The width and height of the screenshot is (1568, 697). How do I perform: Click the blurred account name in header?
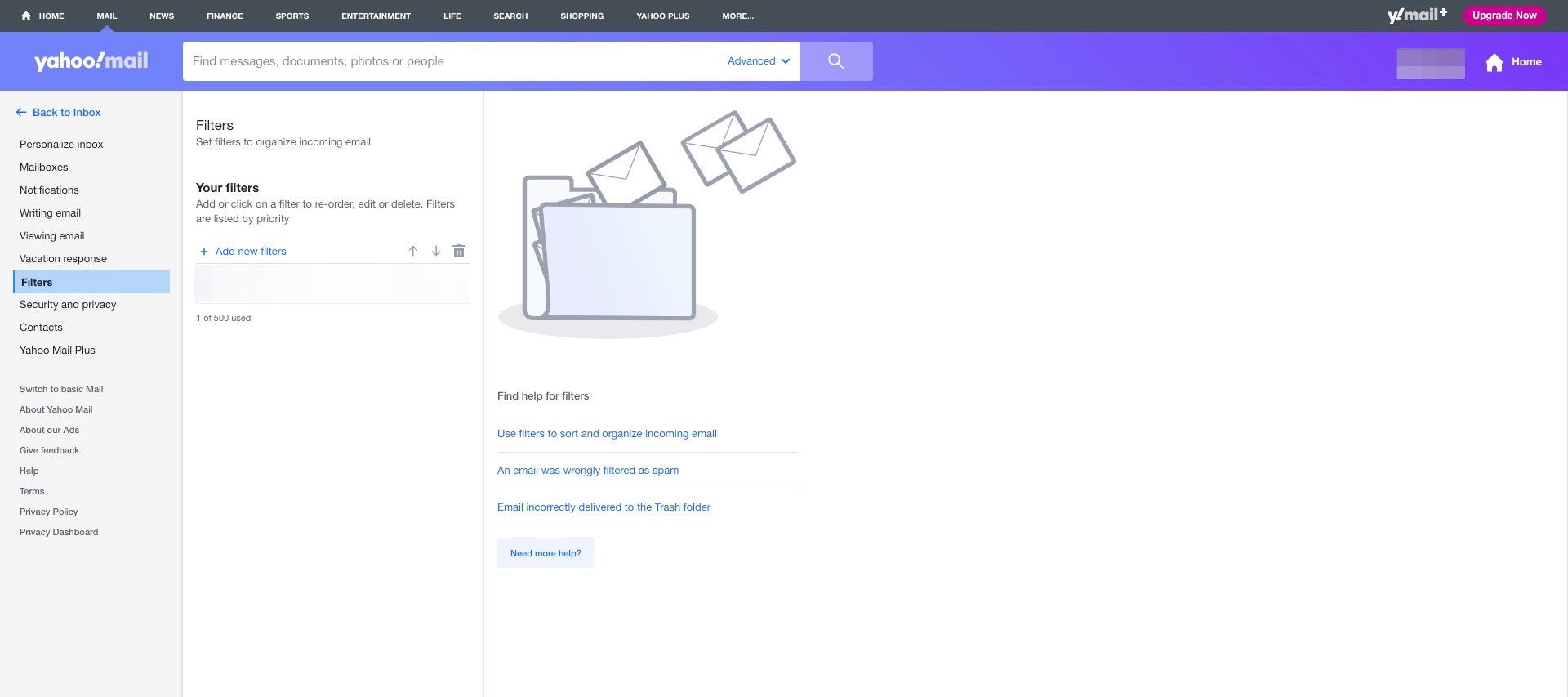(x=1431, y=64)
